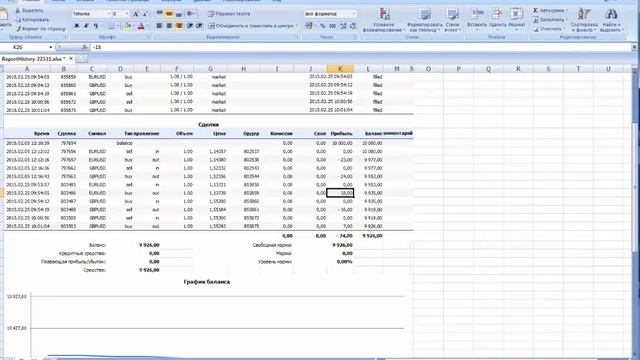Toggle the highlighted align right button
This screenshot has width=640, height=360.
point(179,26)
